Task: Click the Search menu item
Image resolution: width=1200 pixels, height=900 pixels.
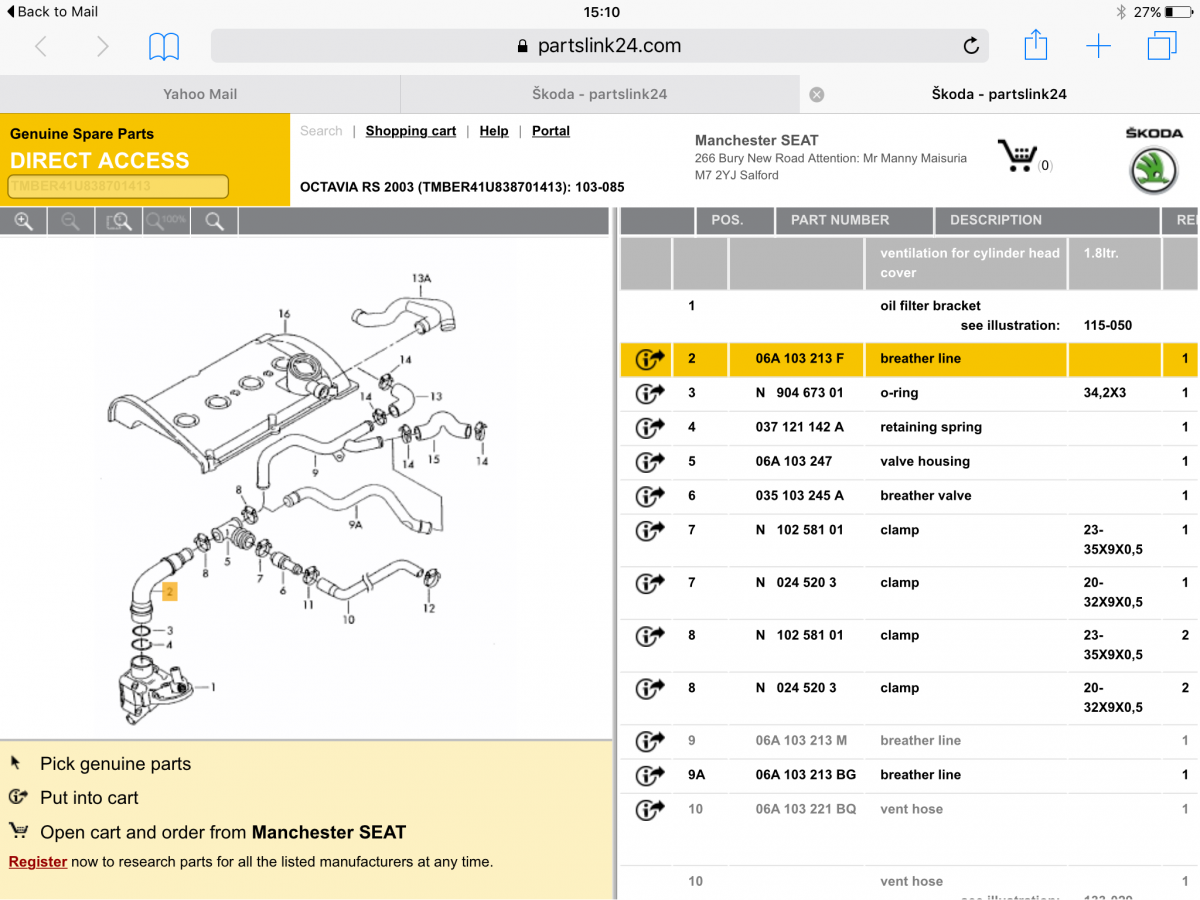Action: pyautogui.click(x=321, y=131)
